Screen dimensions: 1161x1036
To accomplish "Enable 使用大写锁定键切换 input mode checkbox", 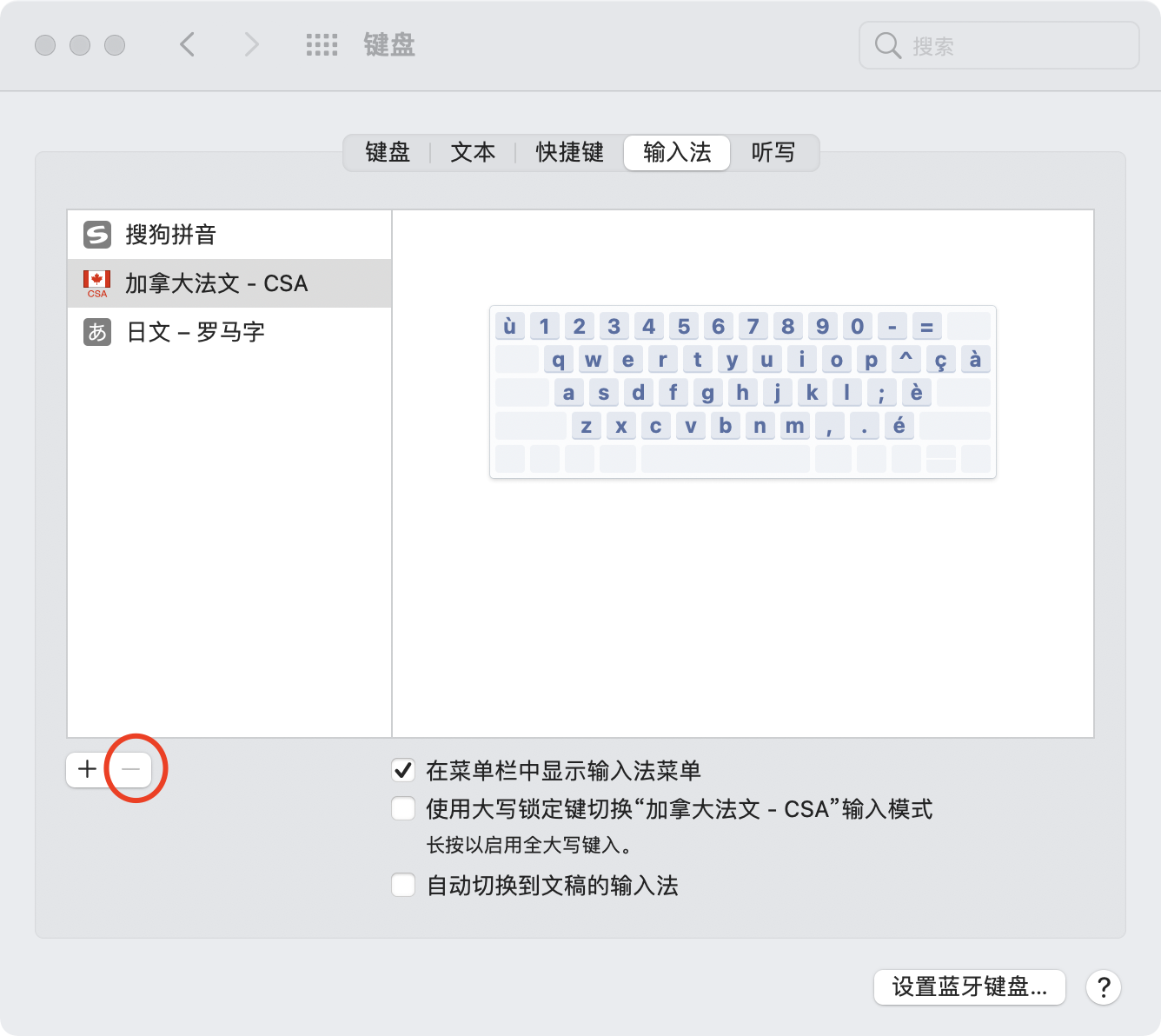I will [x=403, y=809].
